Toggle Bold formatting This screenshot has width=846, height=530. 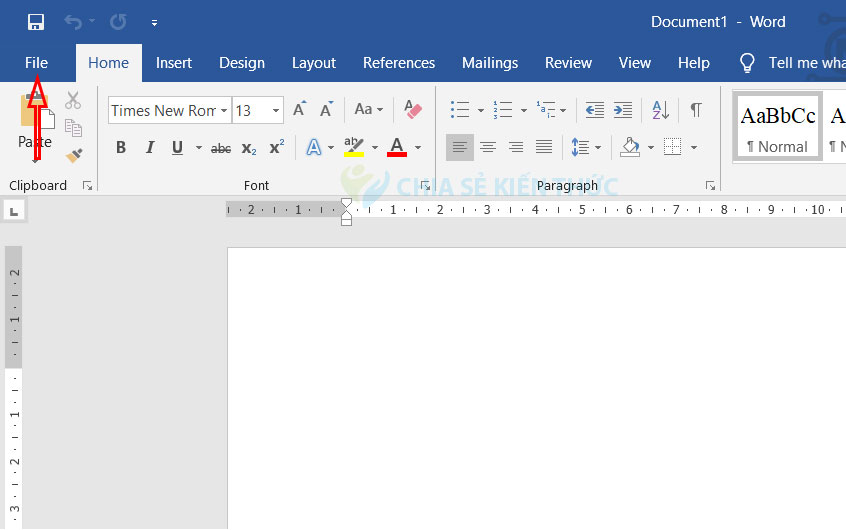click(x=121, y=148)
